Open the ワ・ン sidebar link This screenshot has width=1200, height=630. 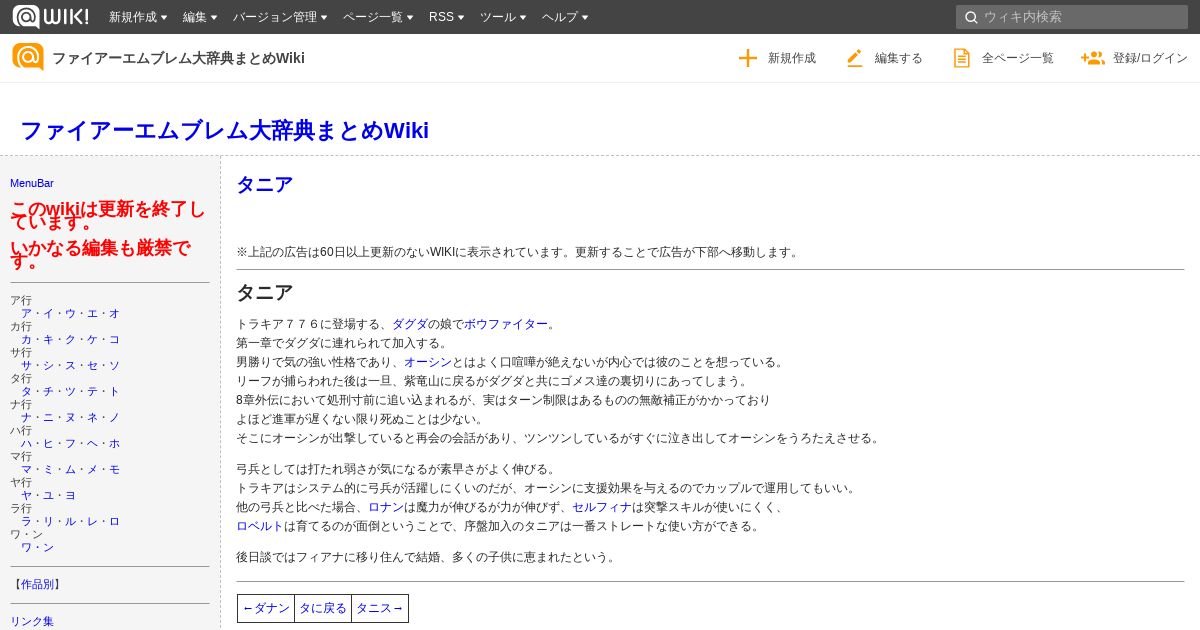[x=37, y=547]
